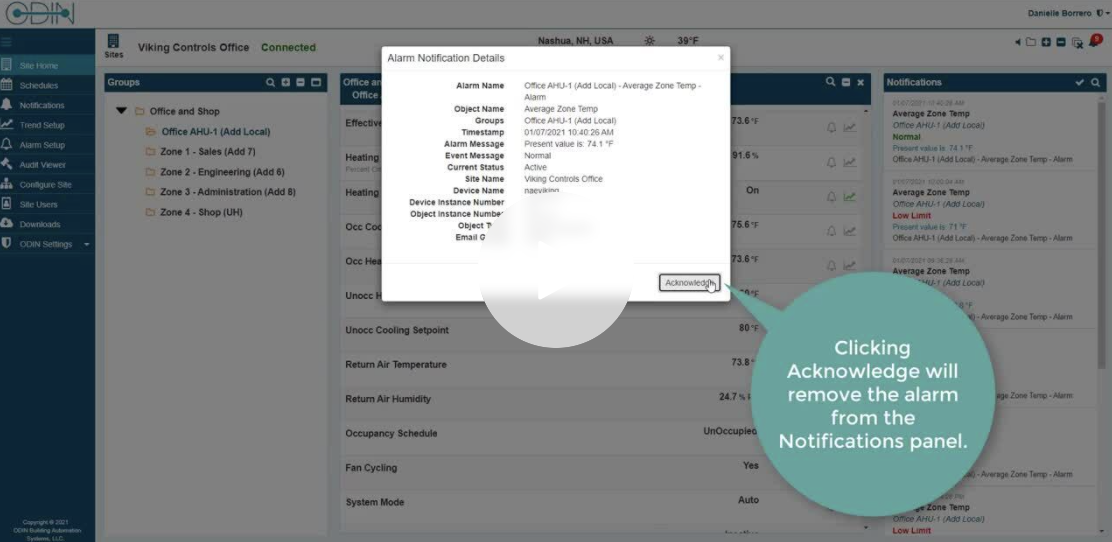Collapse the Office and Shop tree node

point(121,111)
